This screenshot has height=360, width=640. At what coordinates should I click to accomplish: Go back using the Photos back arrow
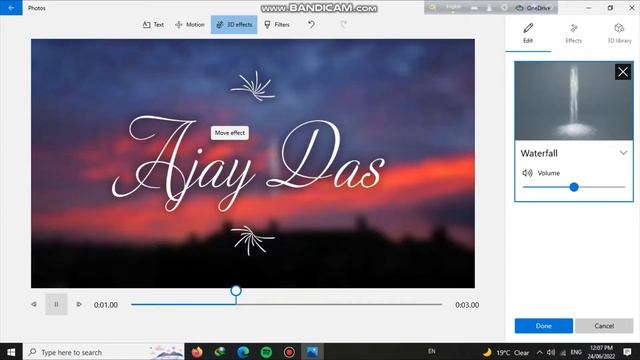point(11,7)
